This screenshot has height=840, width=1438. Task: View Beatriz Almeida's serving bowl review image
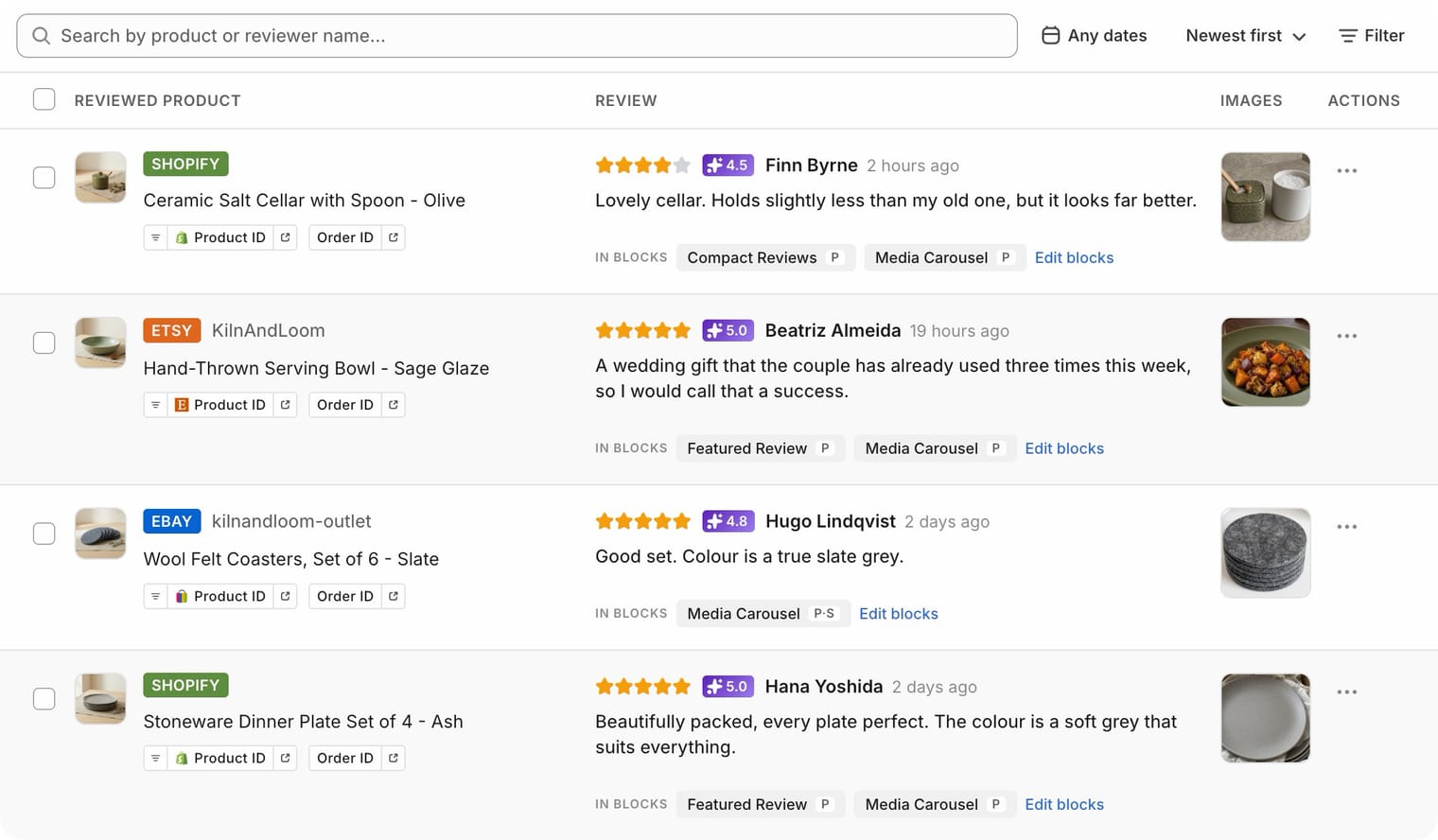point(1266,362)
